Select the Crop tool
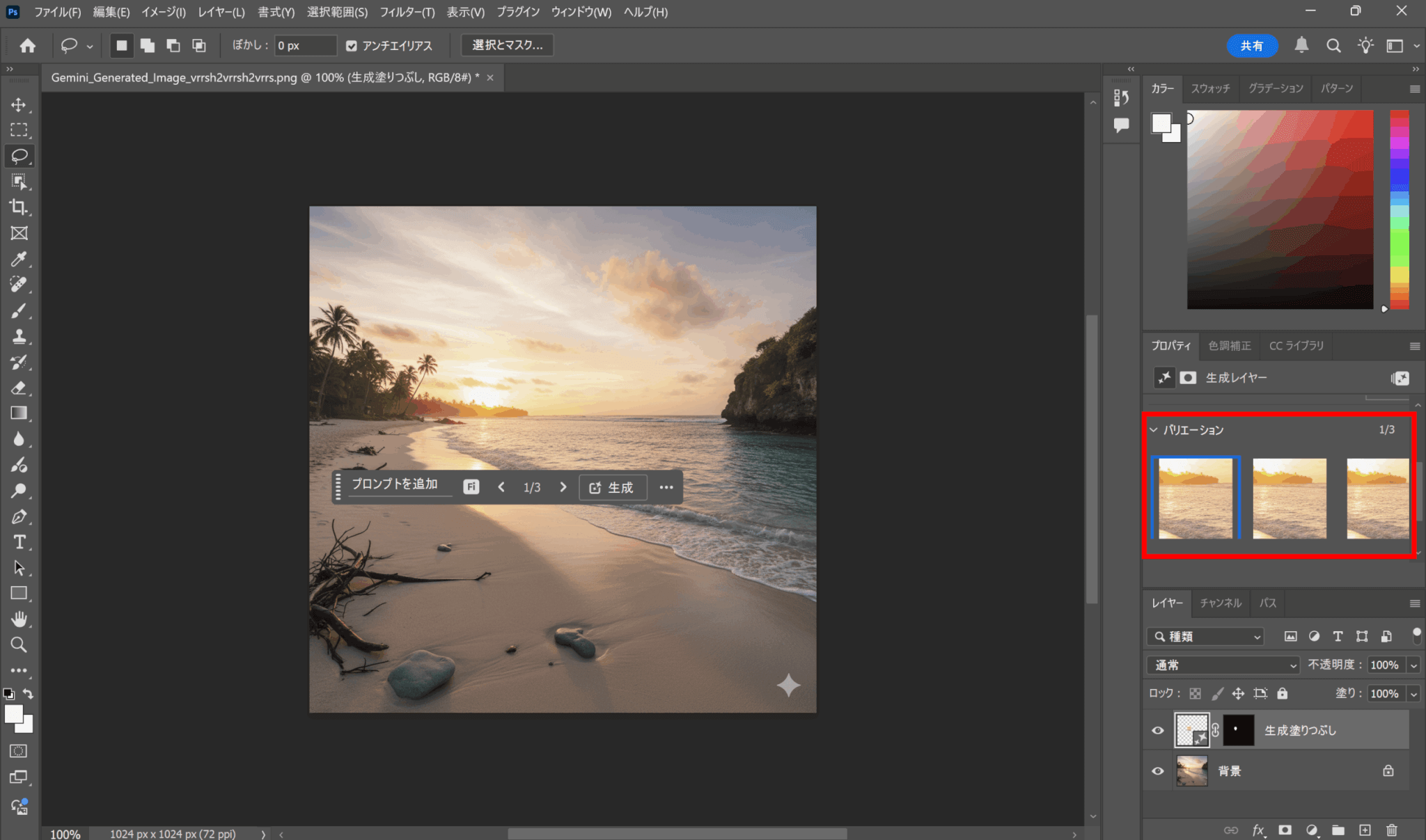The image size is (1426, 840). click(x=19, y=207)
